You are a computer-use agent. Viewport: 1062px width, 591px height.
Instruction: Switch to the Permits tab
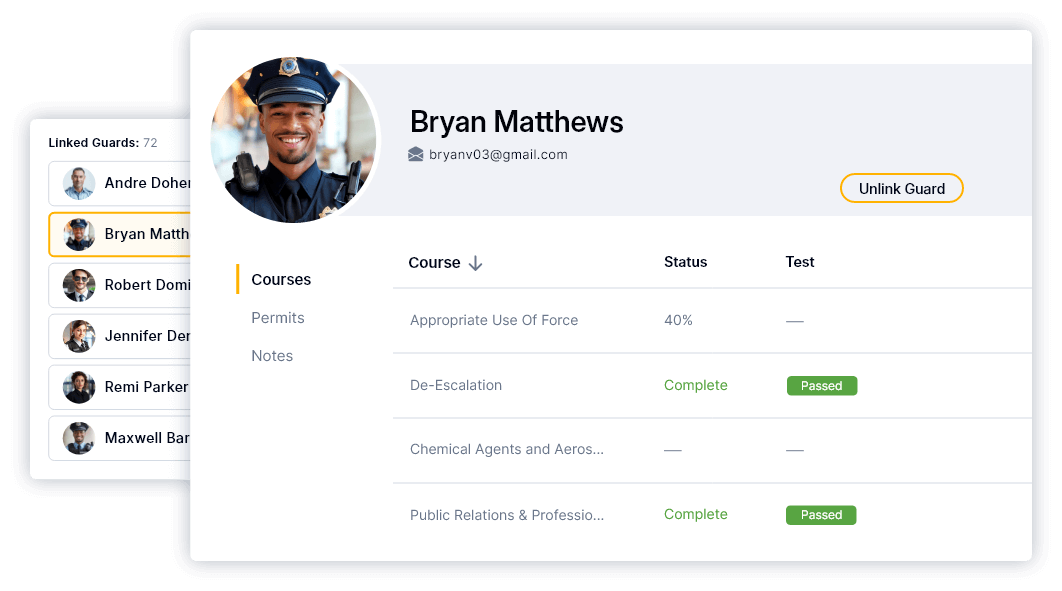[x=277, y=317]
